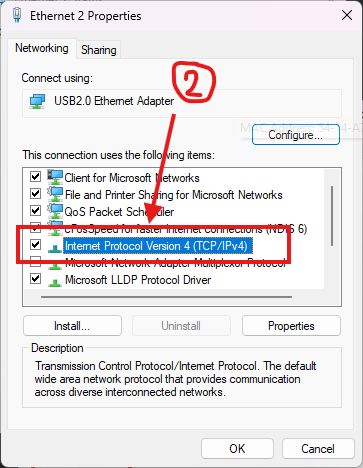This screenshot has height=468, width=363.
Task: Select the Client for Microsoft Networks icon
Action: tap(55, 177)
